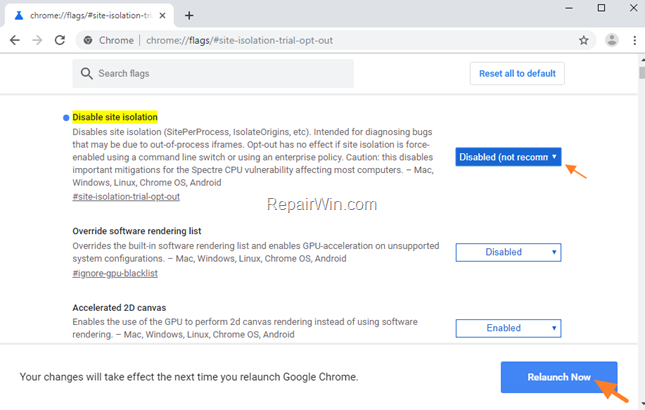Minimize the Chrome window
645x410 pixels.
pyautogui.click(x=569, y=8)
